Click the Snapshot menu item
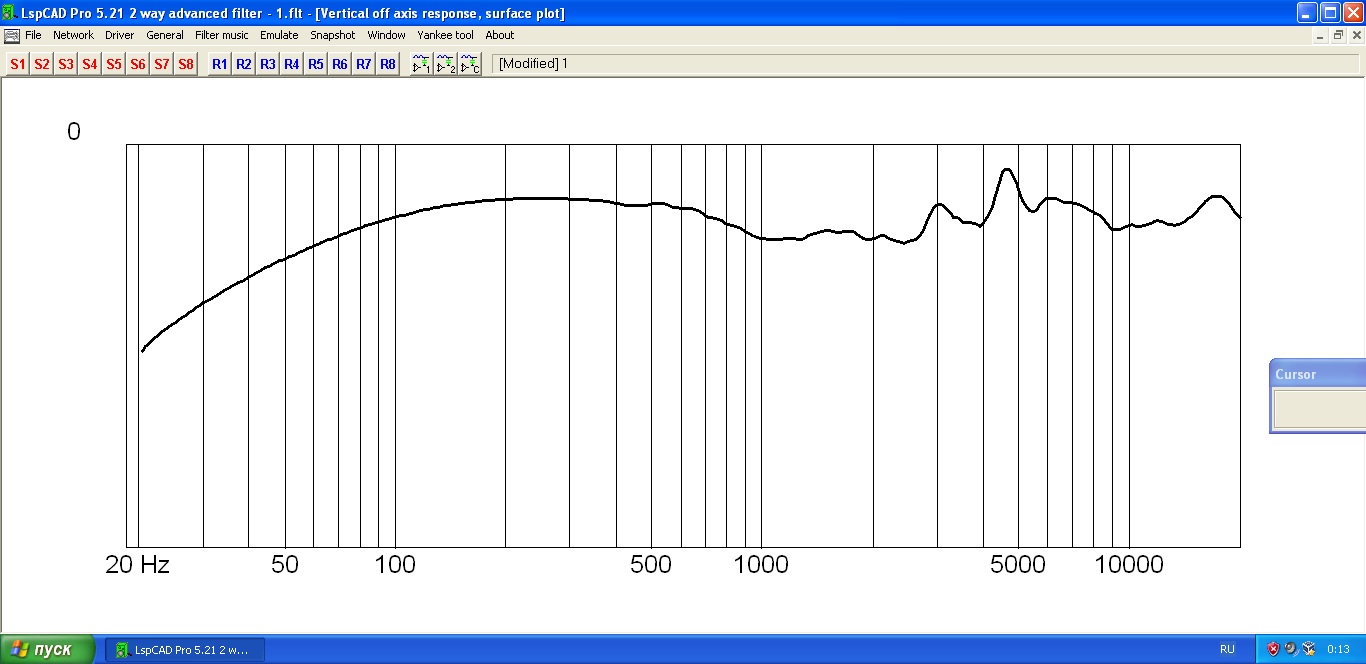This screenshot has height=664, width=1366. click(332, 35)
